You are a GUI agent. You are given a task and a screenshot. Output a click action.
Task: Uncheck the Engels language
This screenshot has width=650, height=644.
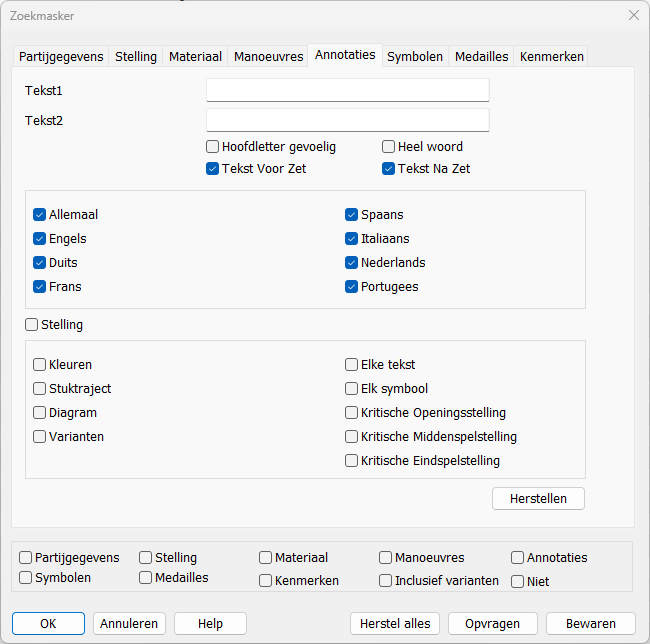click(x=39, y=238)
